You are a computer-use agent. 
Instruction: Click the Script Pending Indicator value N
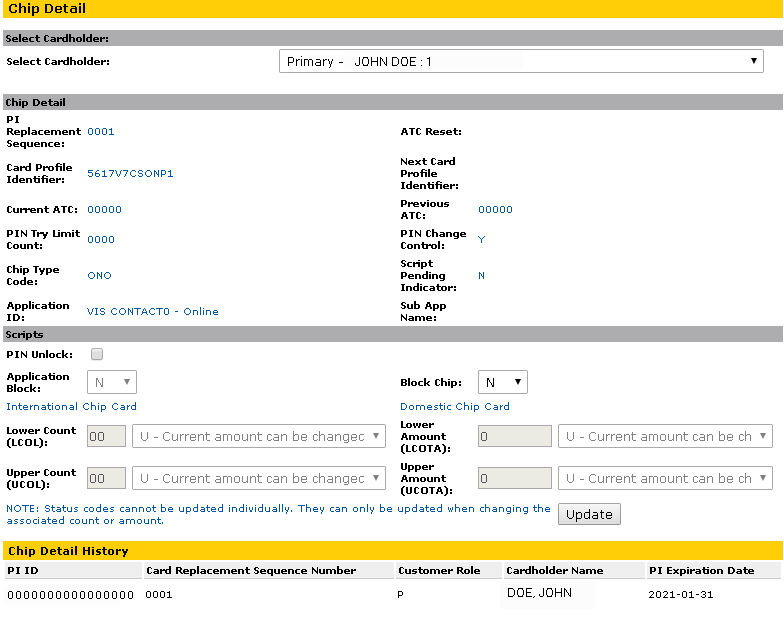[x=481, y=275]
